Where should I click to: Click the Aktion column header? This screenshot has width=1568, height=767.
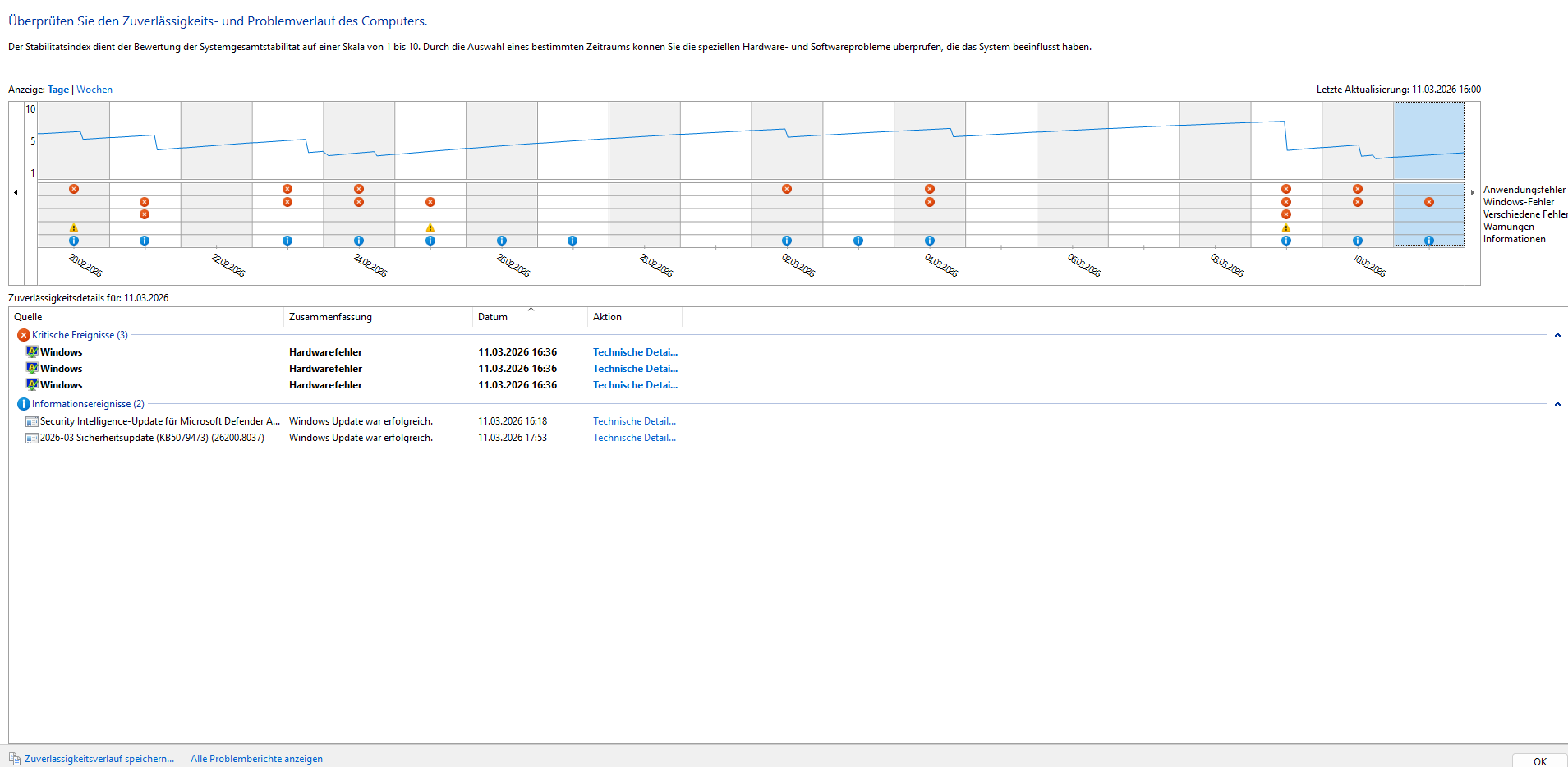635,317
